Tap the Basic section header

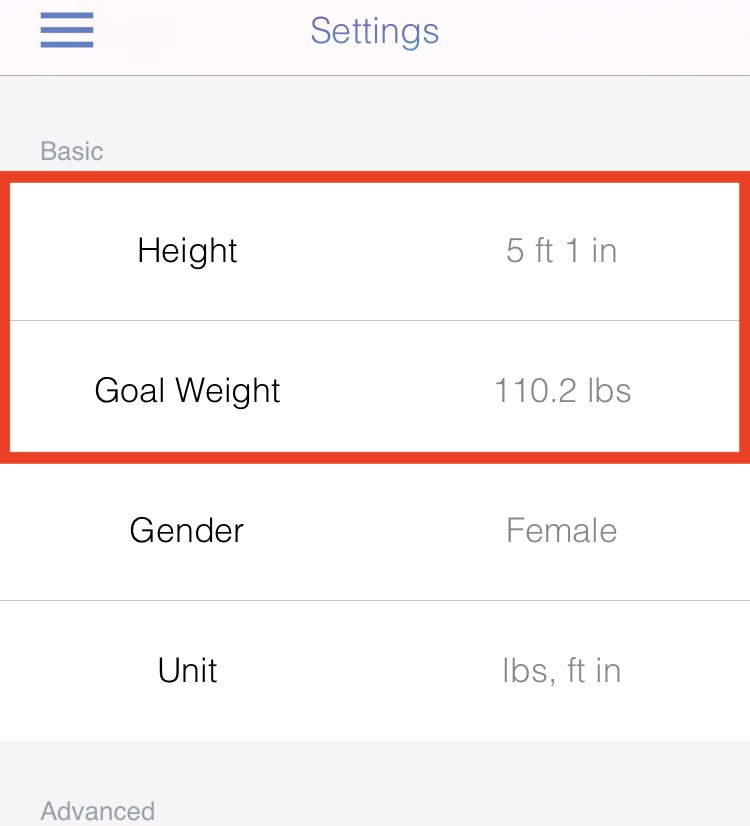click(72, 151)
